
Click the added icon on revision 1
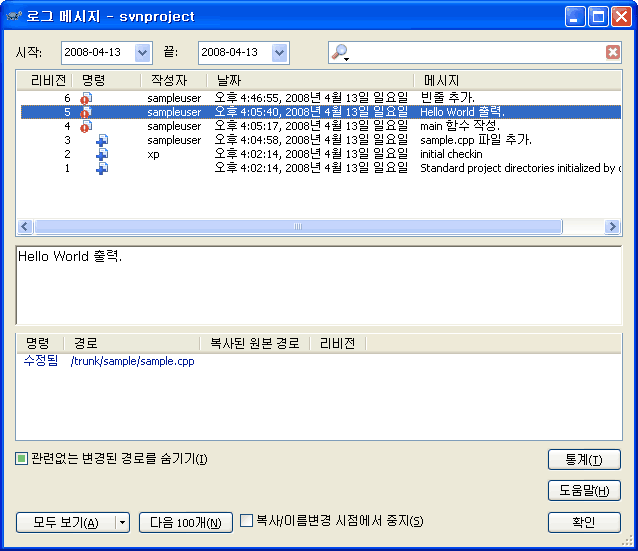tap(101, 168)
